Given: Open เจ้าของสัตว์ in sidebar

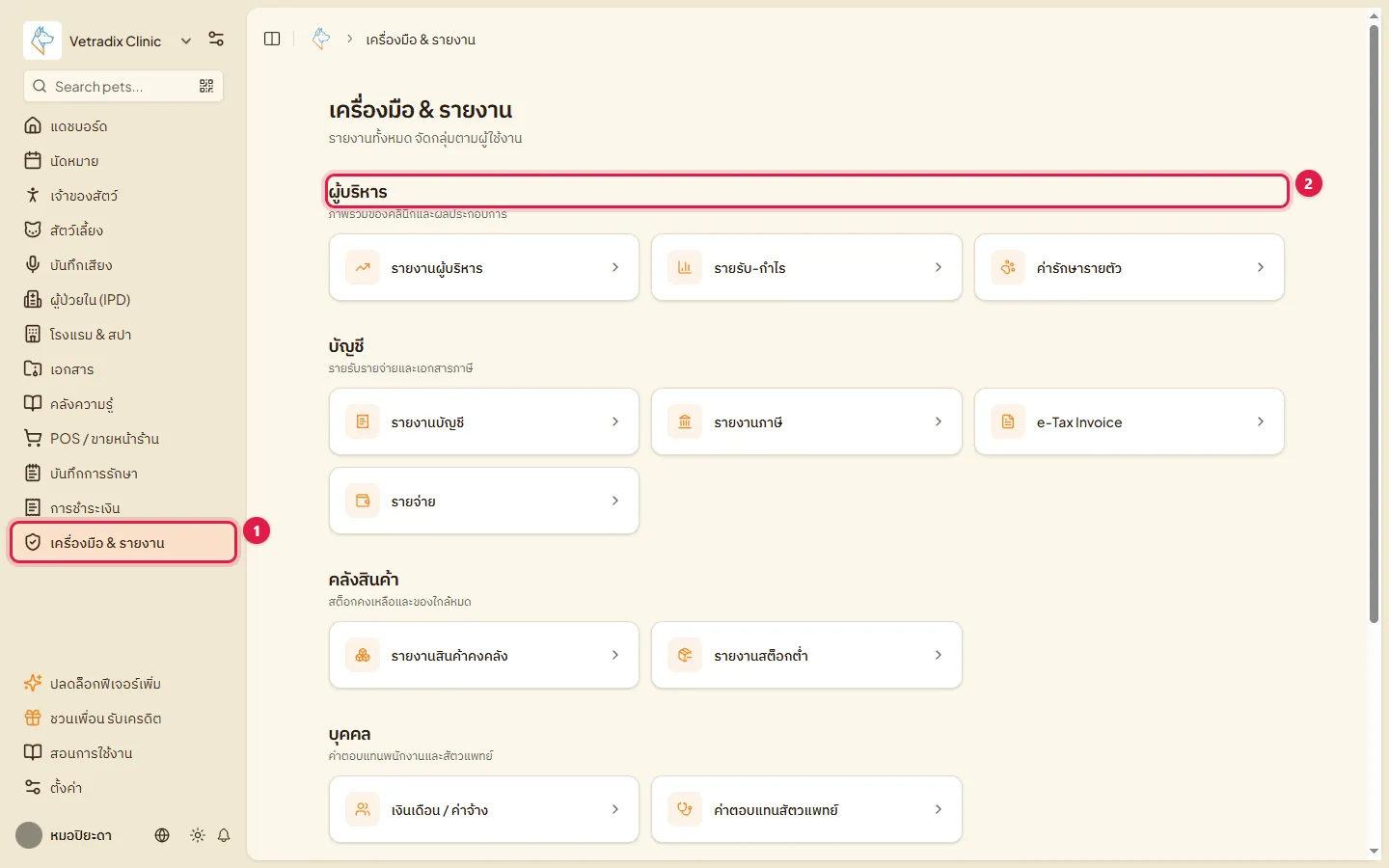Looking at the screenshot, I should pos(123,195).
